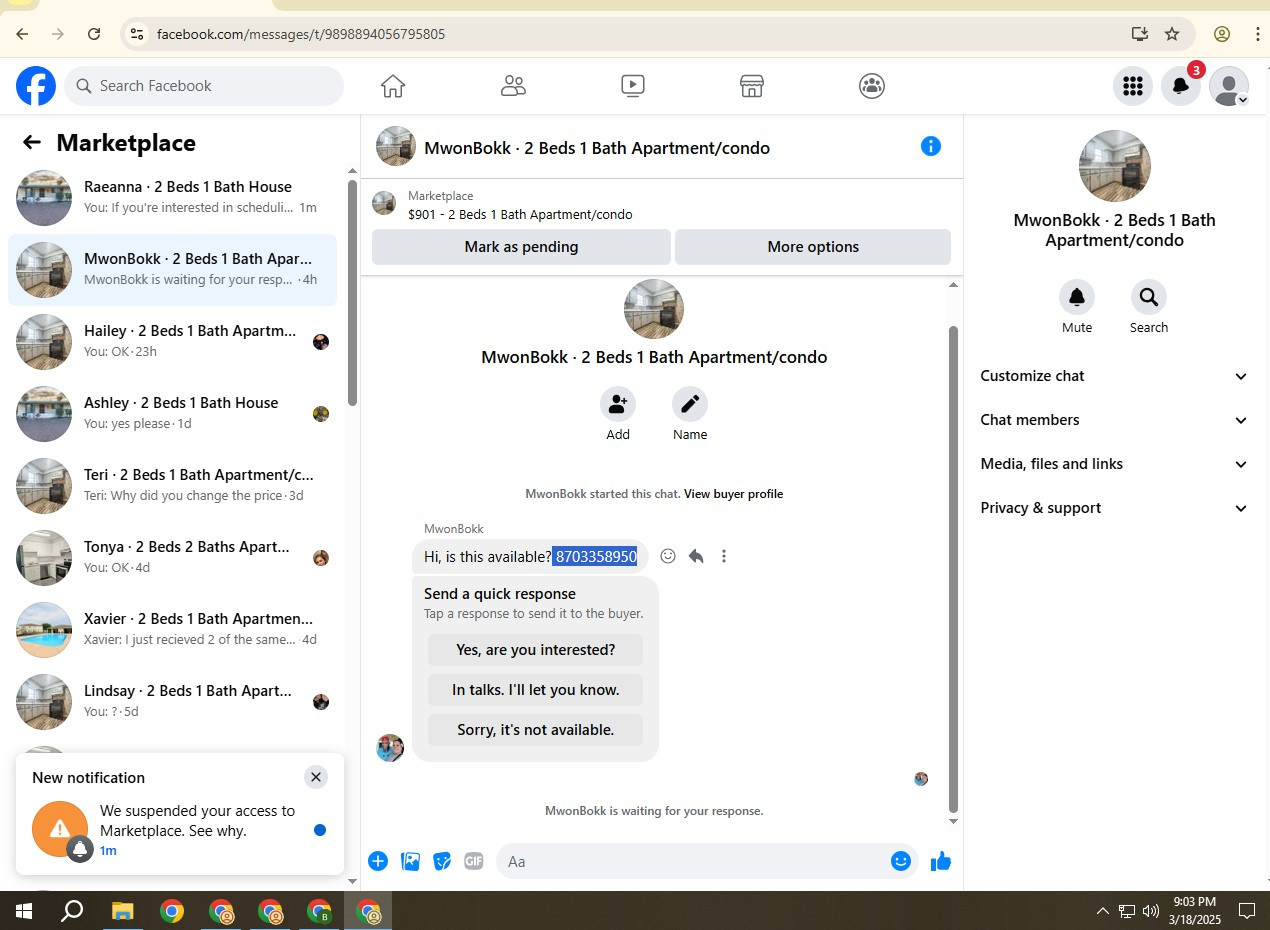1270x930 pixels.
Task: Open account profile menu avatar
Action: click(1229, 86)
